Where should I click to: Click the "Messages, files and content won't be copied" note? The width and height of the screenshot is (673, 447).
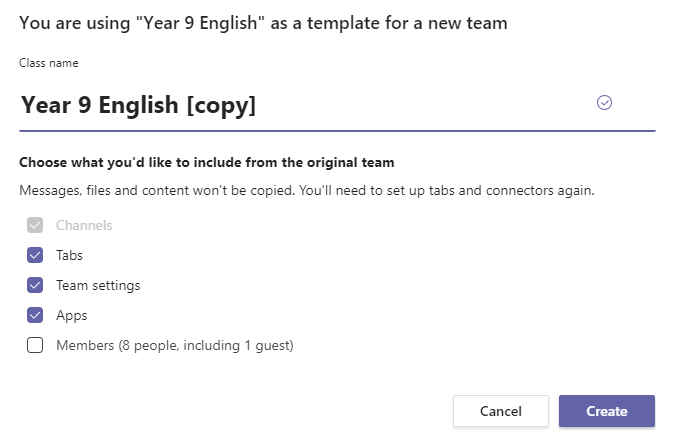307,190
